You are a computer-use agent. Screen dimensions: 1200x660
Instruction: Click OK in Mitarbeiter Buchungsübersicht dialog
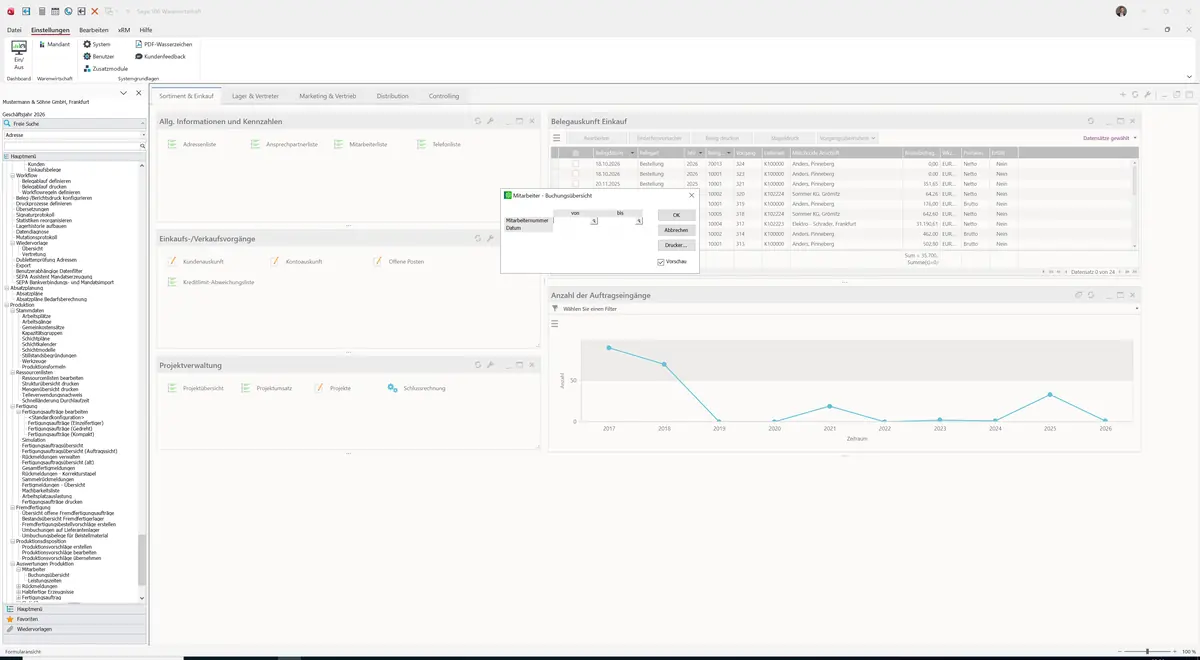(676, 215)
